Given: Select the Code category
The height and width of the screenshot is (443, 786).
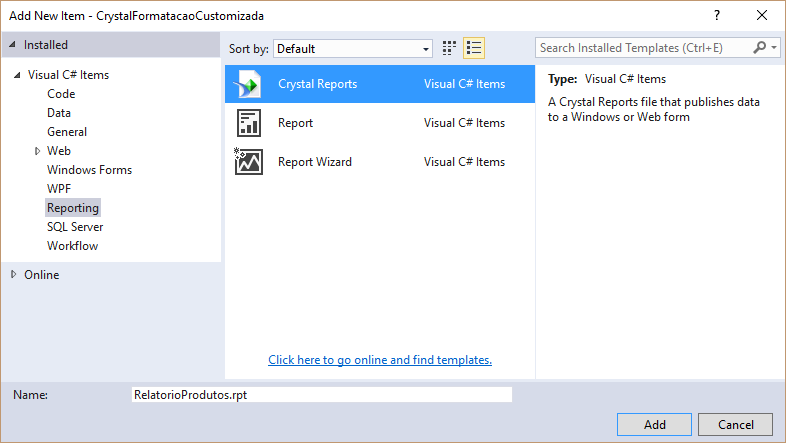Looking at the screenshot, I should (x=61, y=94).
